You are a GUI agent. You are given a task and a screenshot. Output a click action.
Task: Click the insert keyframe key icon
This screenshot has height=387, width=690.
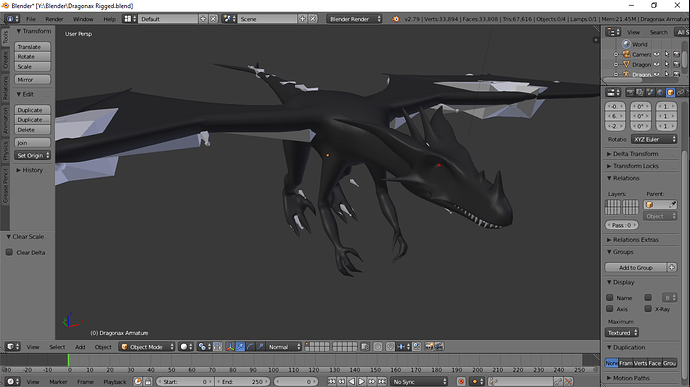coord(558,382)
